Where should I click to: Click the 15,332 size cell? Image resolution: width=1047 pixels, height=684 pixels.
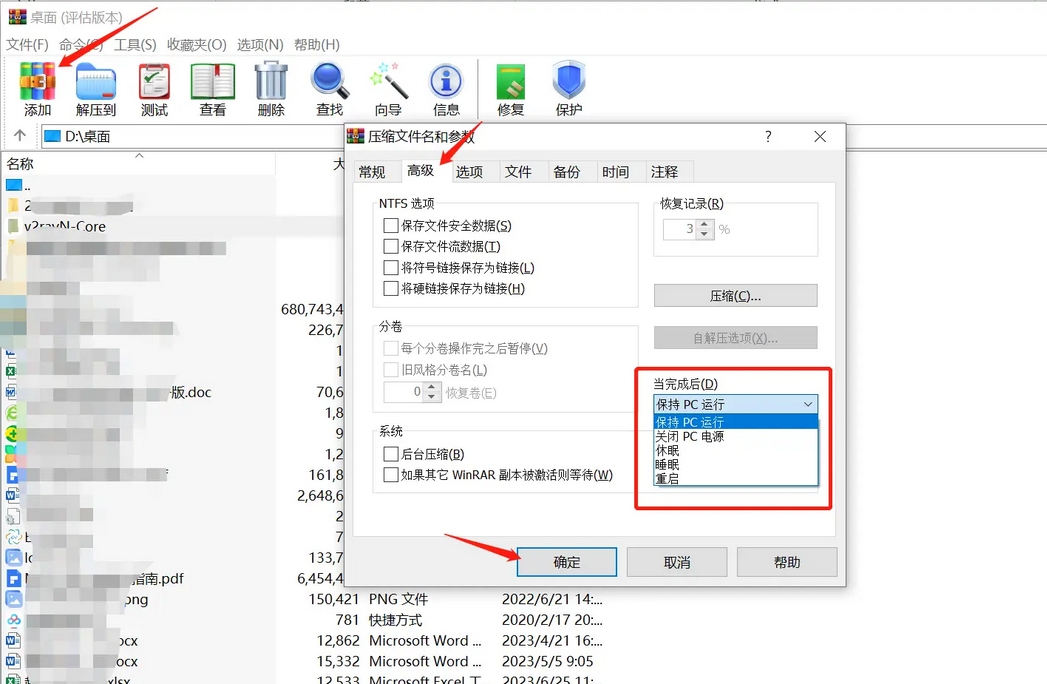coord(338,661)
